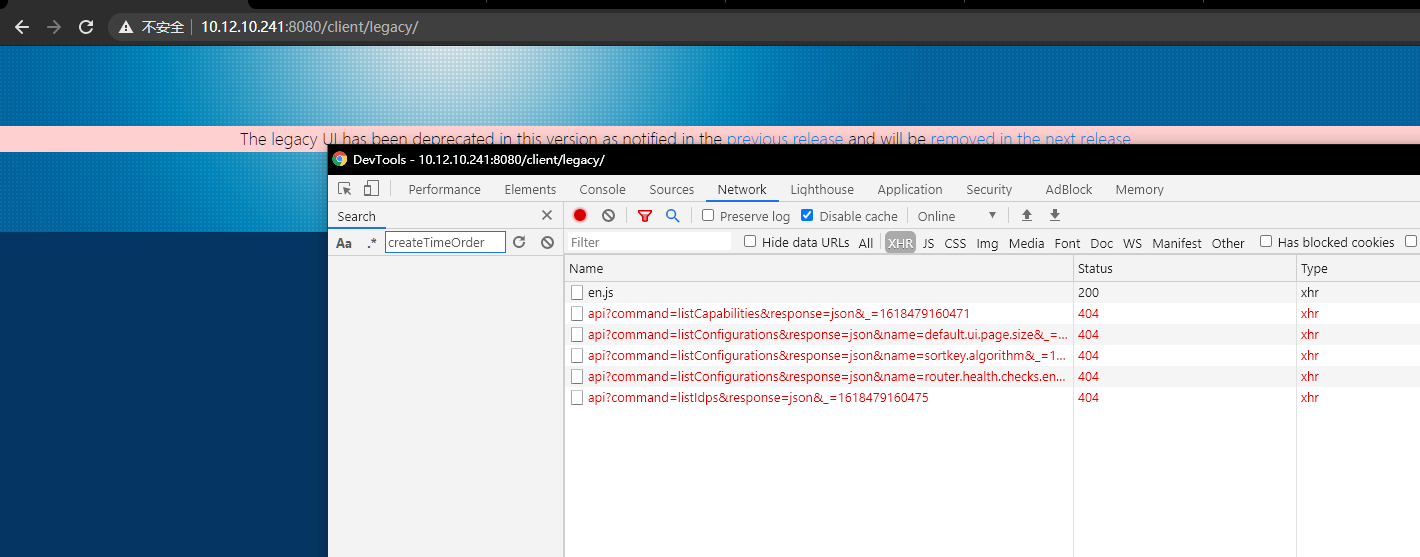The height and width of the screenshot is (557, 1420).
Task: Open the removed in the next release link
Action: click(x=1030, y=139)
